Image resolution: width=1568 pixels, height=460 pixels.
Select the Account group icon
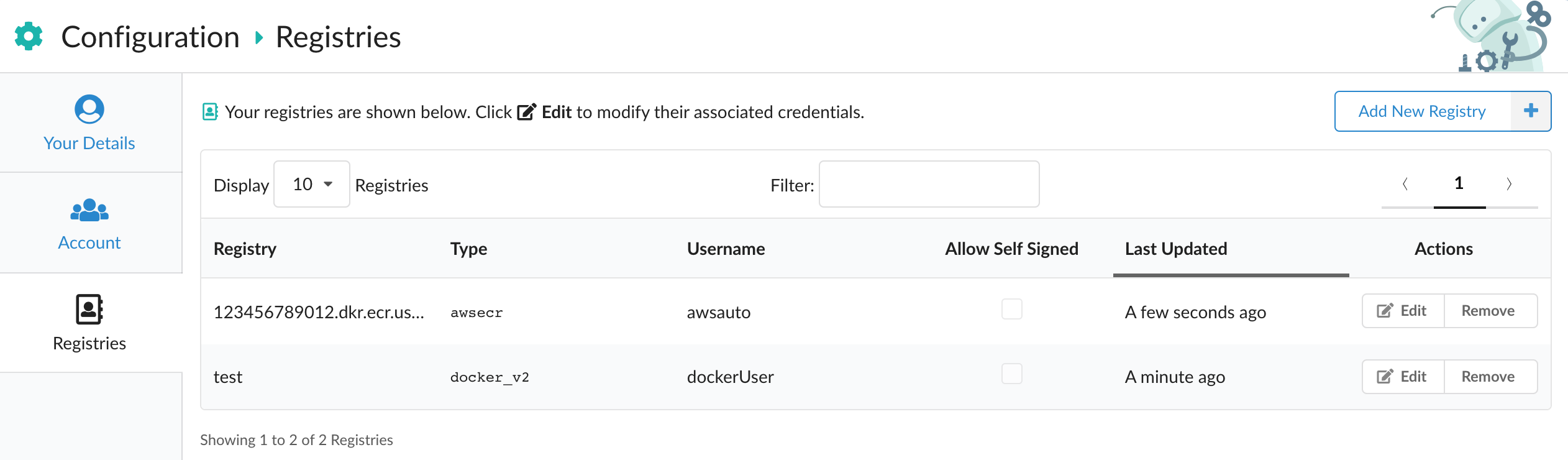coord(89,210)
